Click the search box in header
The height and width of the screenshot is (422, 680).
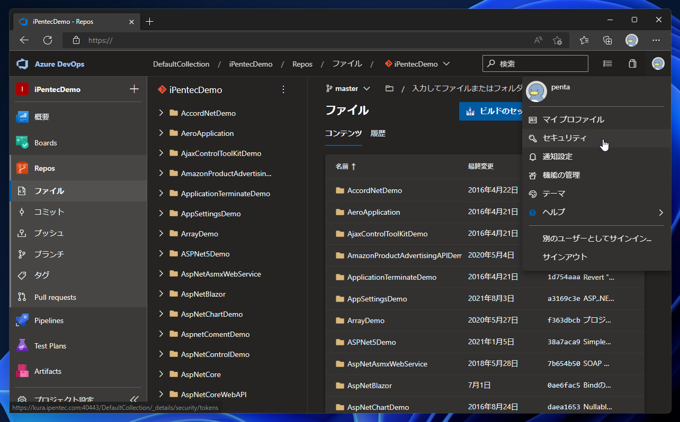tap(535, 64)
